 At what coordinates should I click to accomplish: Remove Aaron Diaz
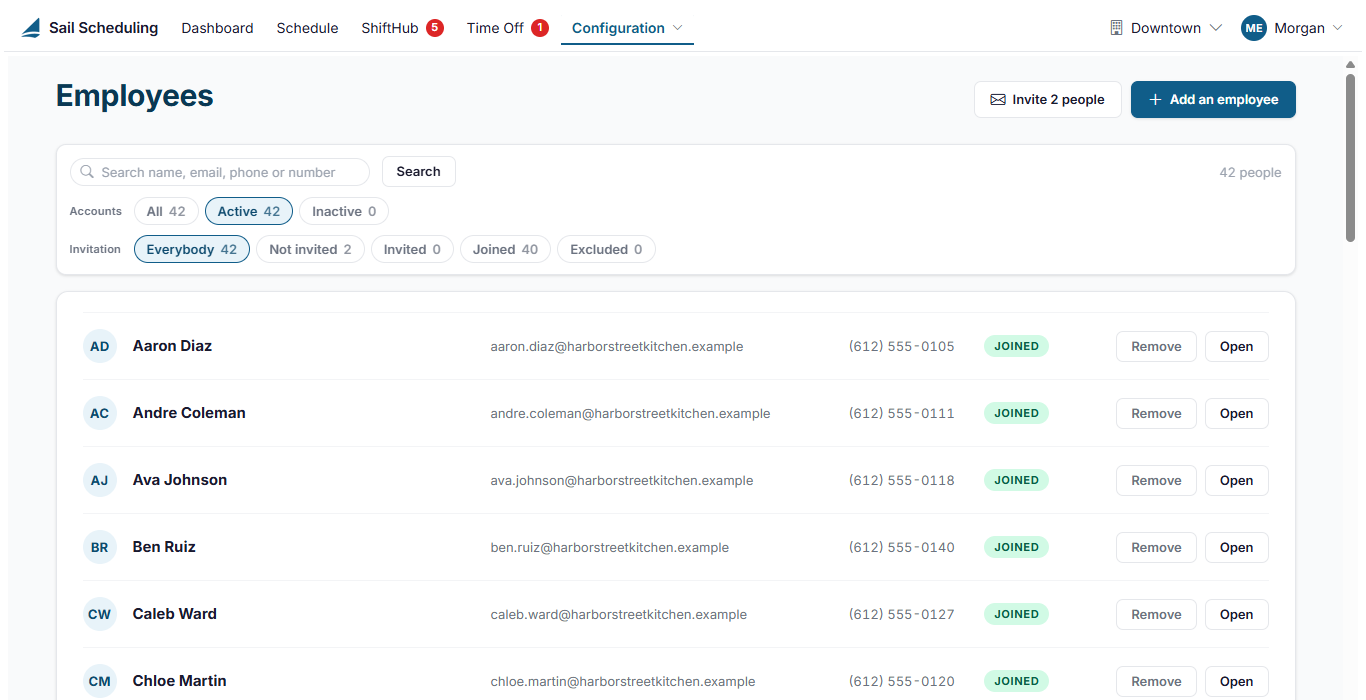click(1156, 347)
